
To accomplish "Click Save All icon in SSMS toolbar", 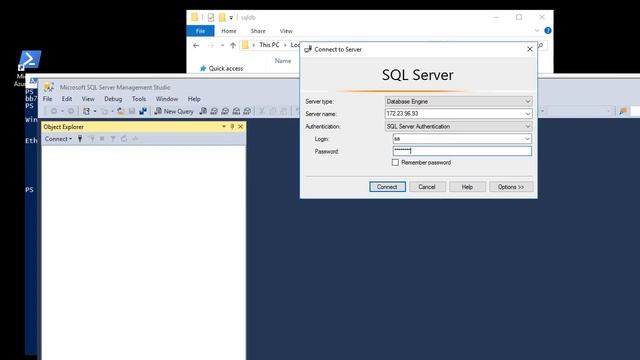I will click(x=143, y=111).
